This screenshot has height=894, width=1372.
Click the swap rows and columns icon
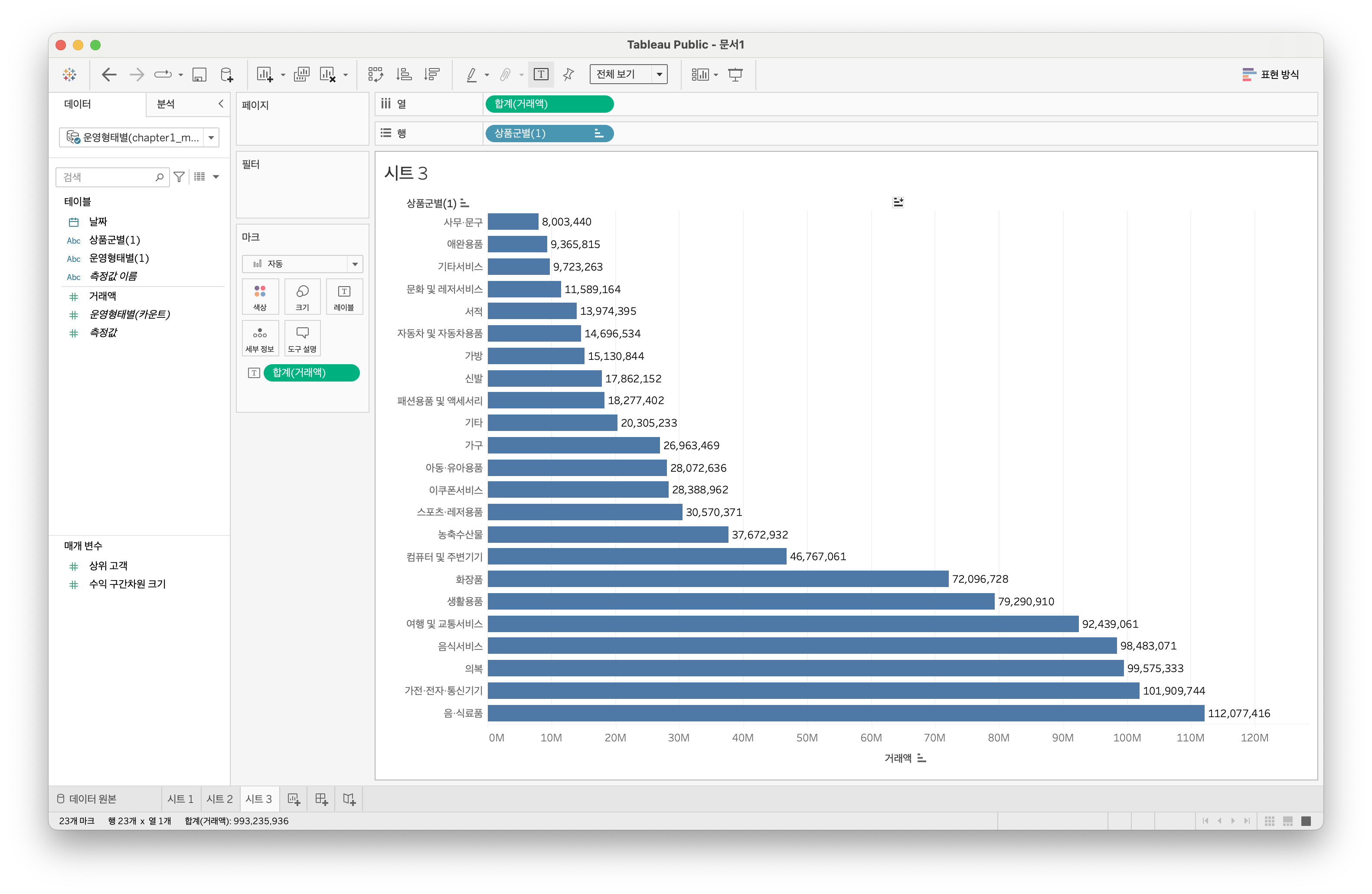375,75
